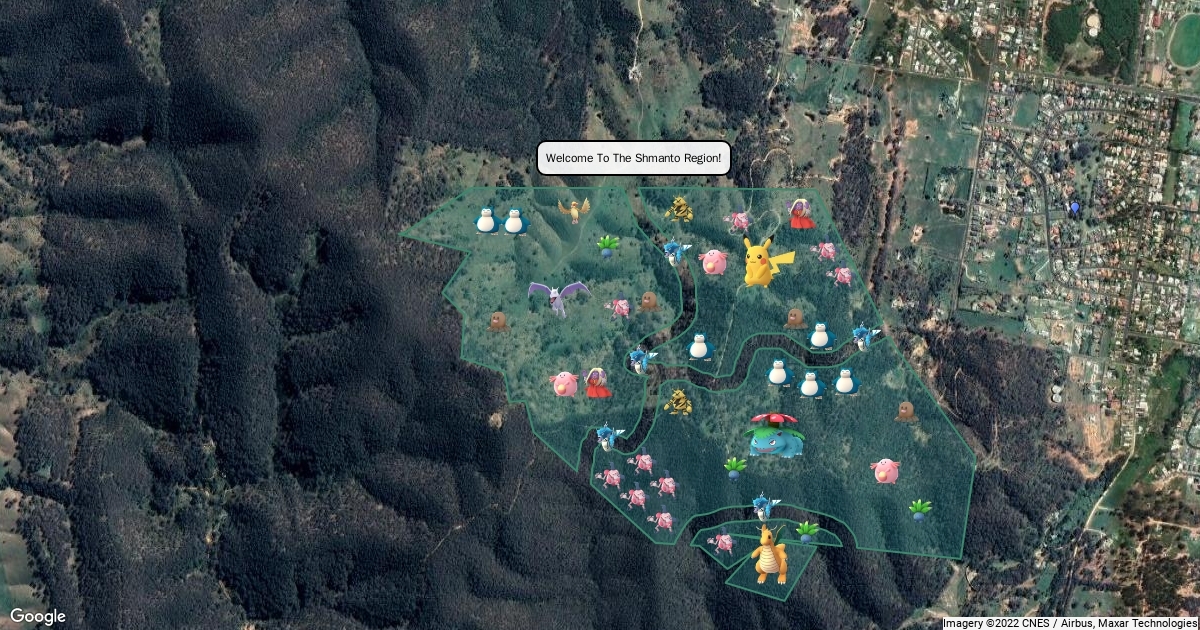Screen dimensions: 1200x630
Task: Click the large Pikachu marker
Action: [765, 262]
